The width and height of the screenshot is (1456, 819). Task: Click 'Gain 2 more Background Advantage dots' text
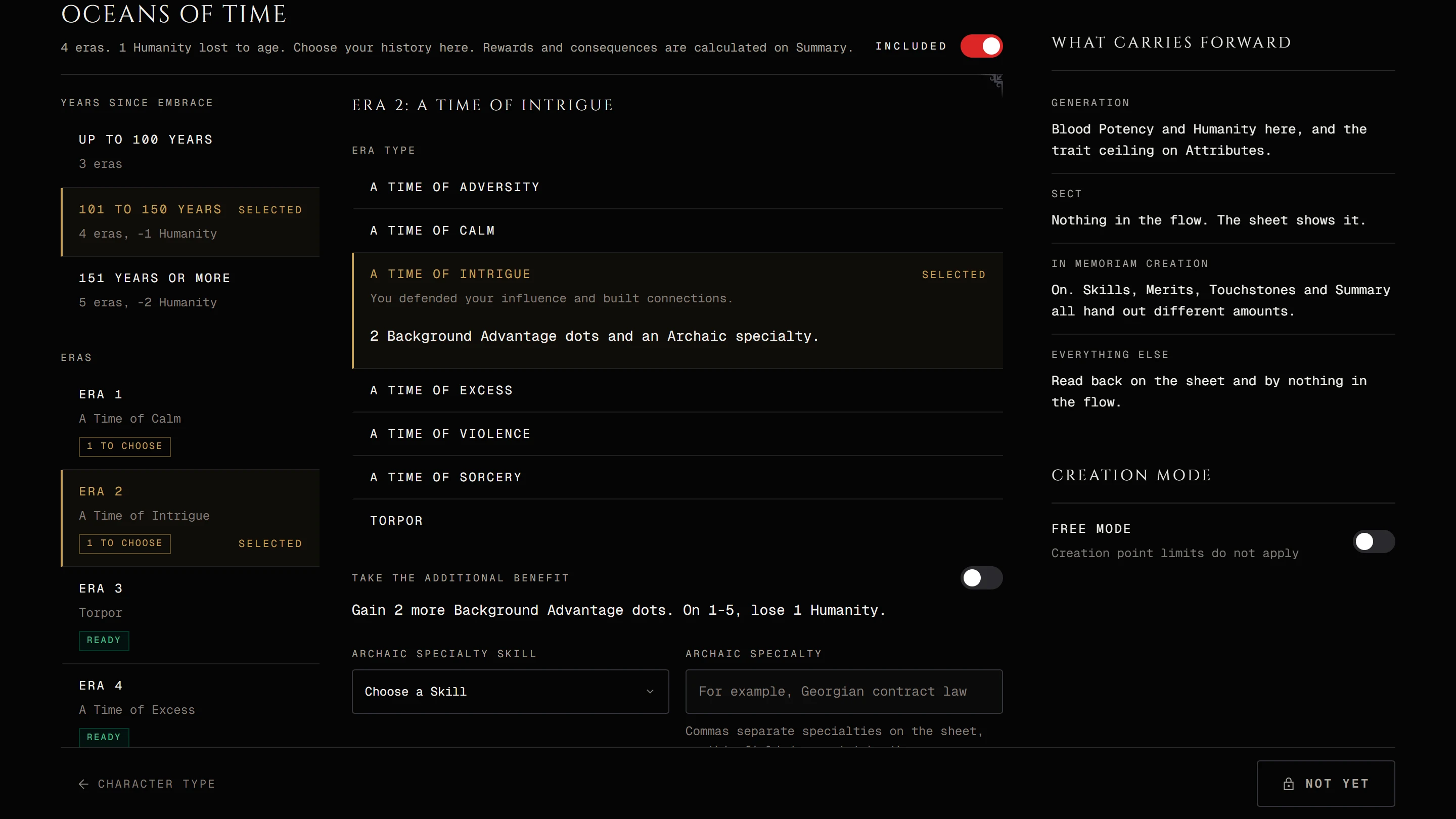pyautogui.click(x=618, y=610)
